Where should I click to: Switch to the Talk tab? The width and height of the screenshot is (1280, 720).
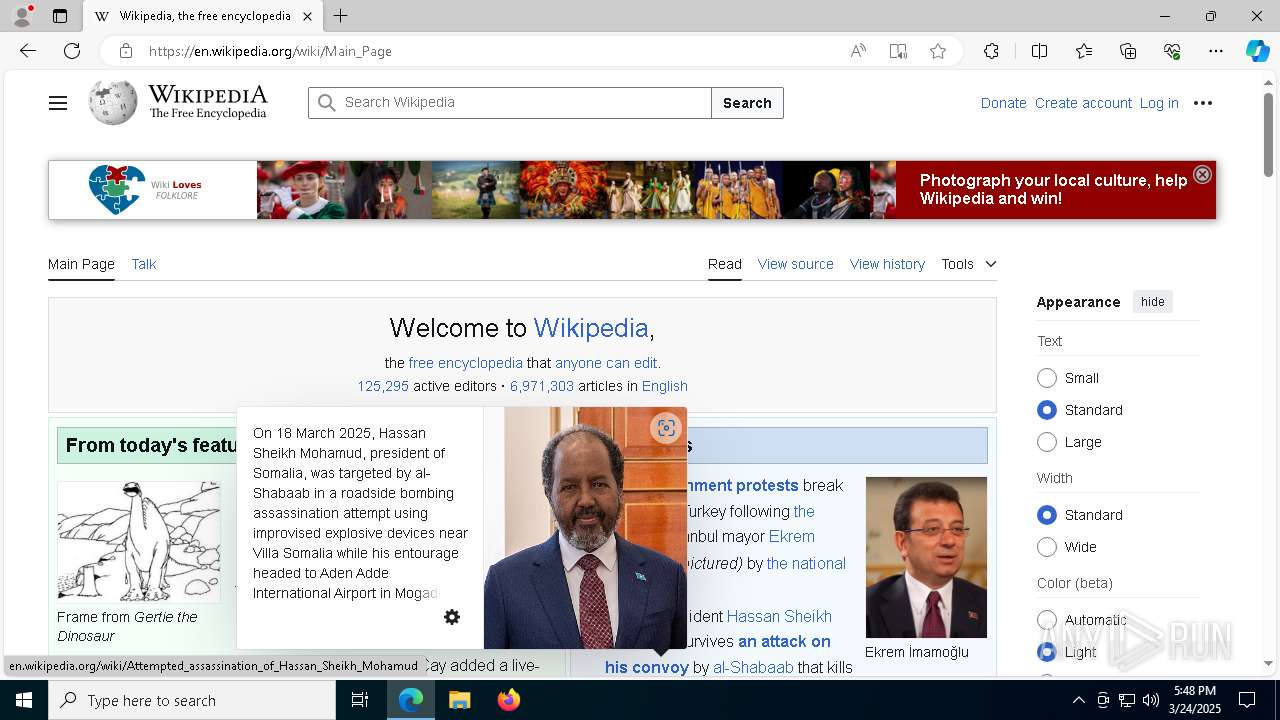144,264
